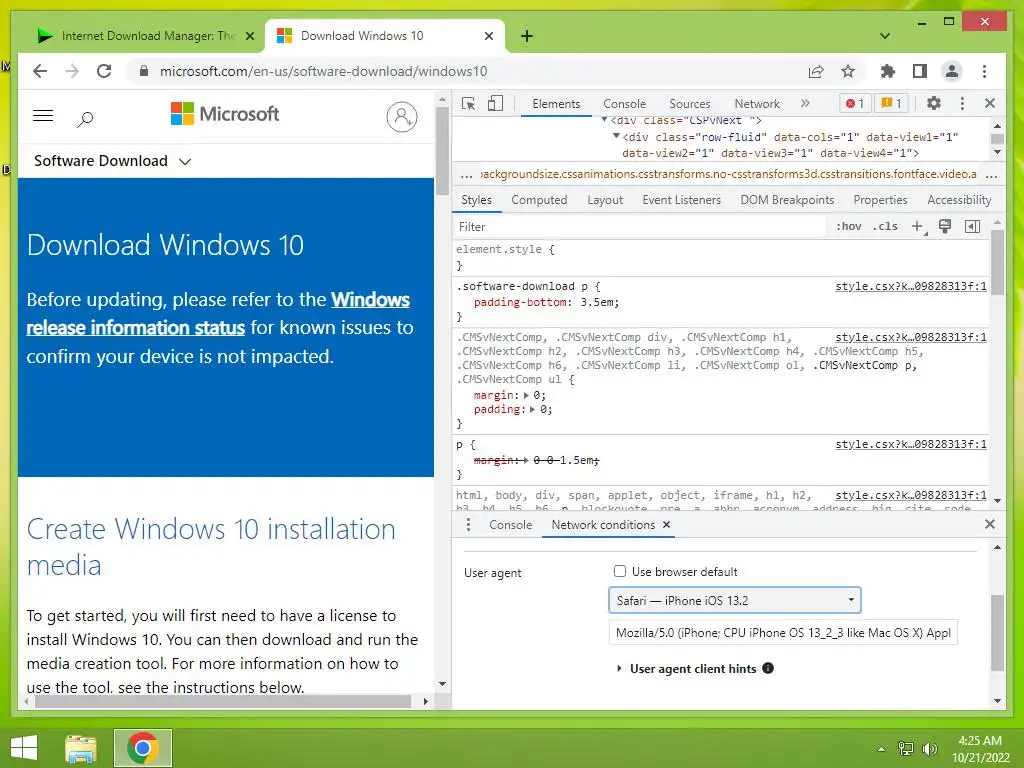
Task: Click the Styles filter input
Action: (x=640, y=227)
